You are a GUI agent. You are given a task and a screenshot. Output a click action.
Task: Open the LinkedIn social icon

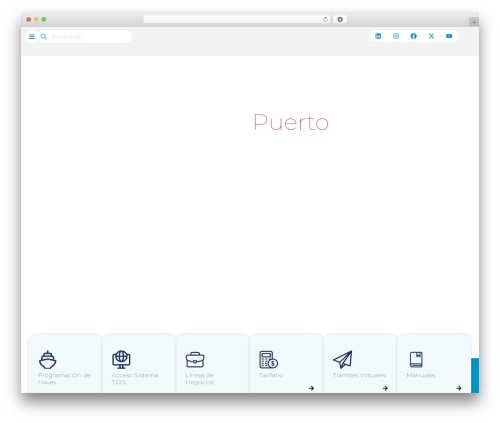378,36
